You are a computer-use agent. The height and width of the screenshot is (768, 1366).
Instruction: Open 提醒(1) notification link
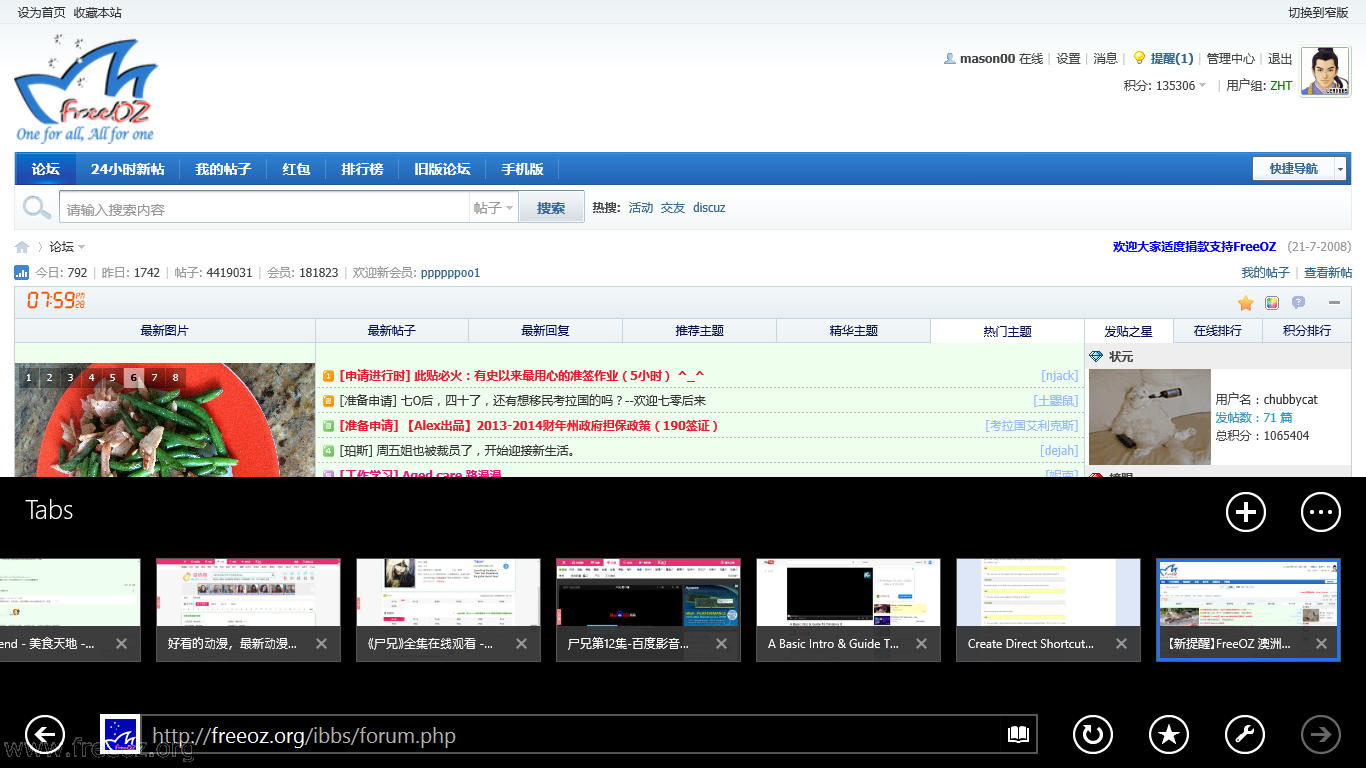pos(1171,59)
